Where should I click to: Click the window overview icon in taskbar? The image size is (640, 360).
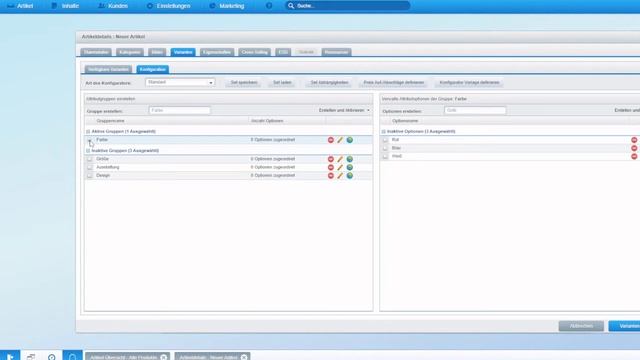tap(31, 356)
